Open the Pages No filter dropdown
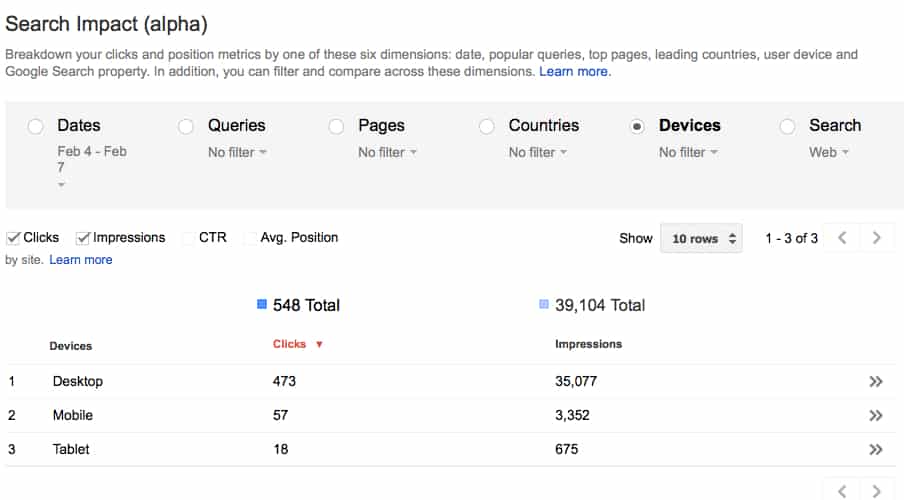904x500 pixels. click(387, 152)
